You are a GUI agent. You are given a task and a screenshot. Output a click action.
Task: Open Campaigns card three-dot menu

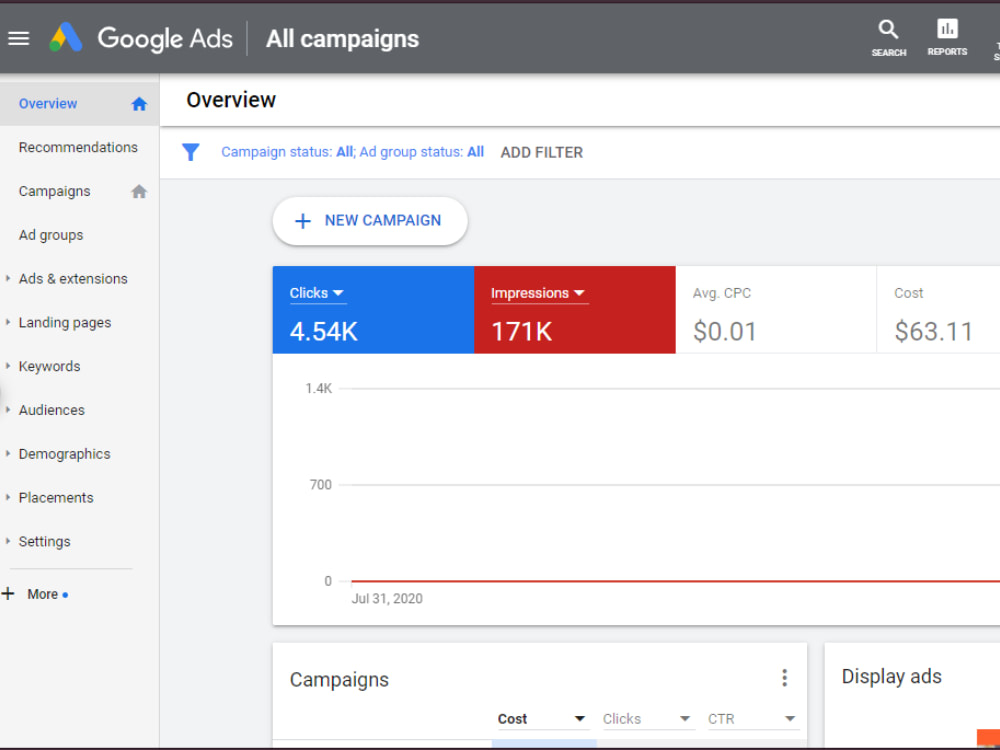pyautogui.click(x=784, y=678)
